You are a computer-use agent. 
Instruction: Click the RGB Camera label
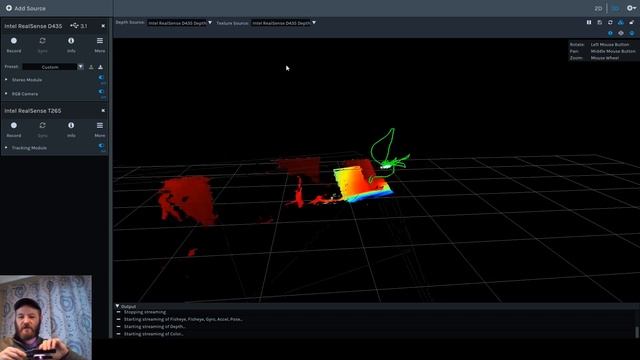coord(25,93)
